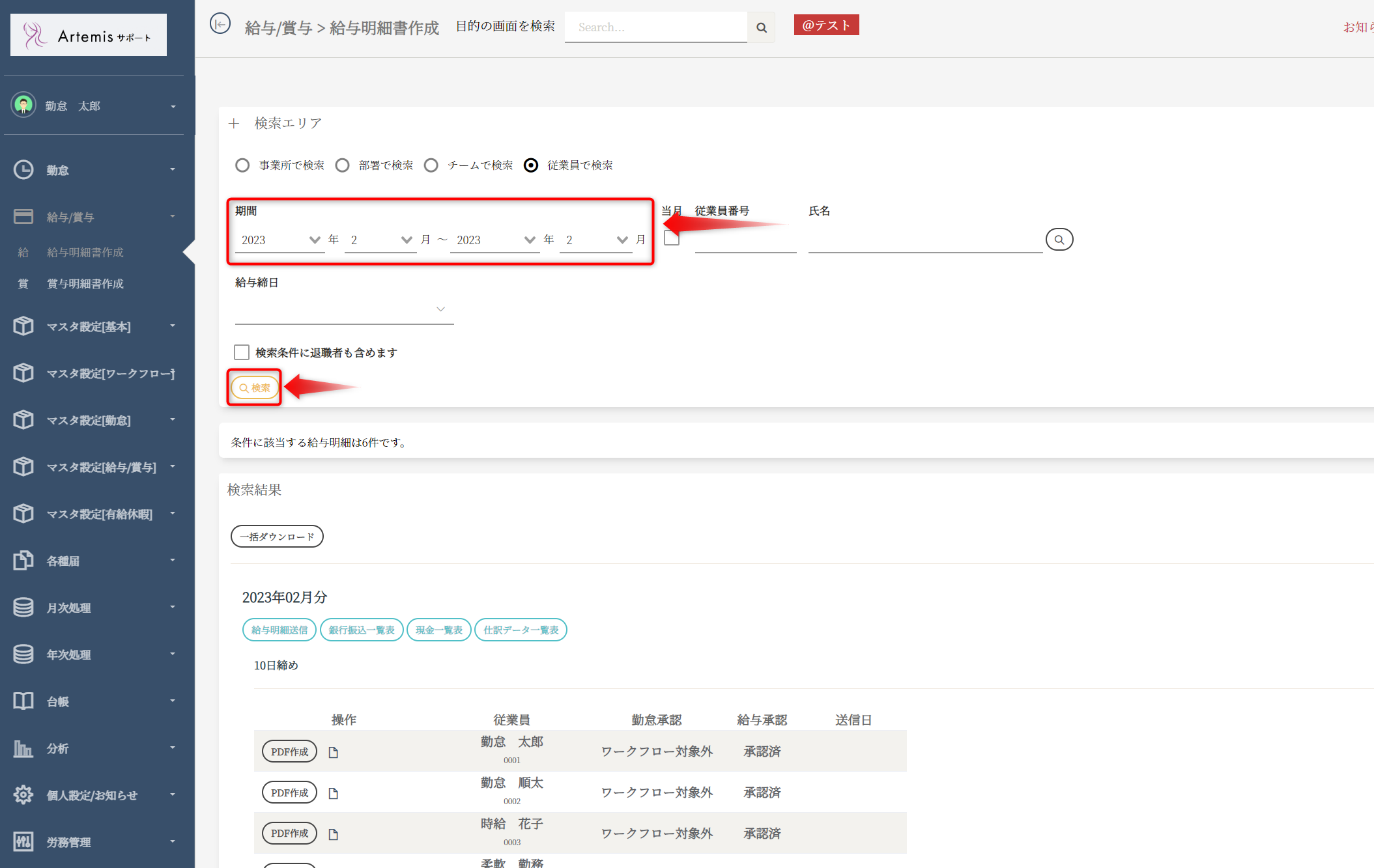Screen dimensions: 1374x868
Task: Click the 従業員番号 input field
Action: [745, 241]
